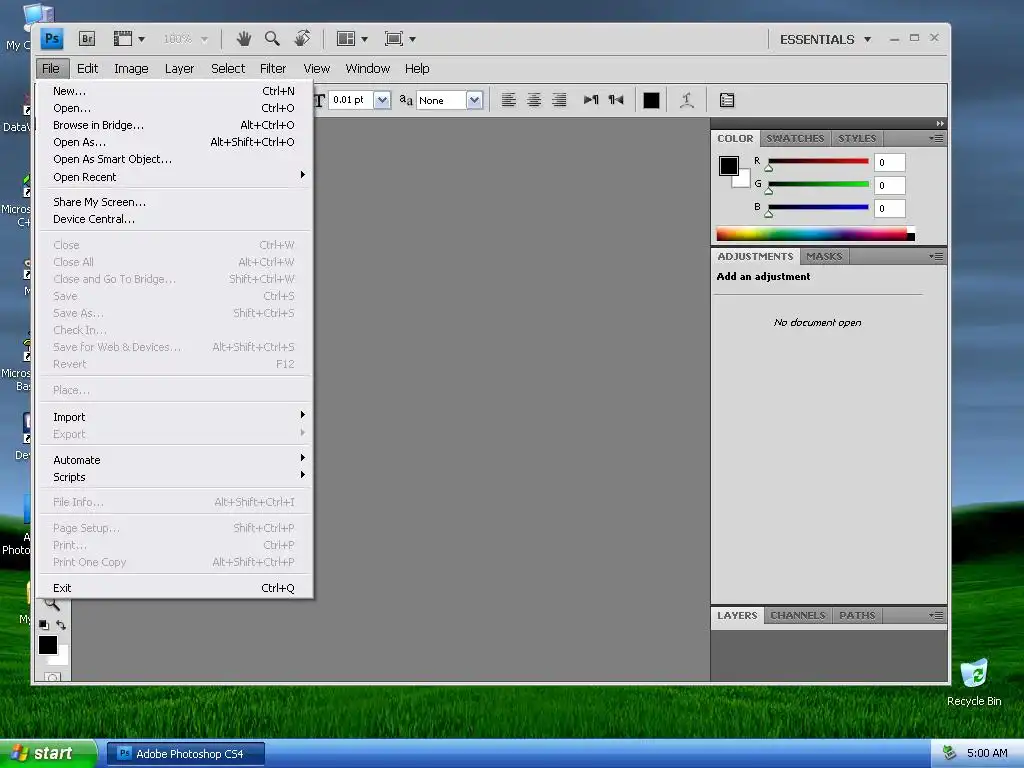The height and width of the screenshot is (768, 1024).
Task: Choose Browse in Bridge... menu entry
Action: [174, 125]
